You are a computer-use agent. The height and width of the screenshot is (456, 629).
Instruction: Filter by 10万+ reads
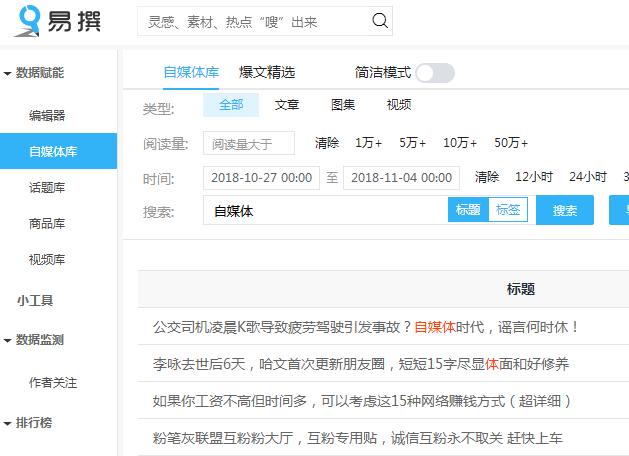(460, 143)
